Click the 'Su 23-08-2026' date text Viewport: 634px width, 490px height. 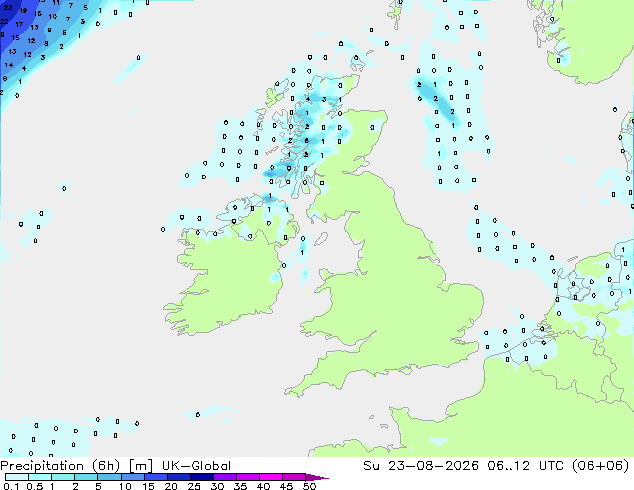(x=421, y=466)
